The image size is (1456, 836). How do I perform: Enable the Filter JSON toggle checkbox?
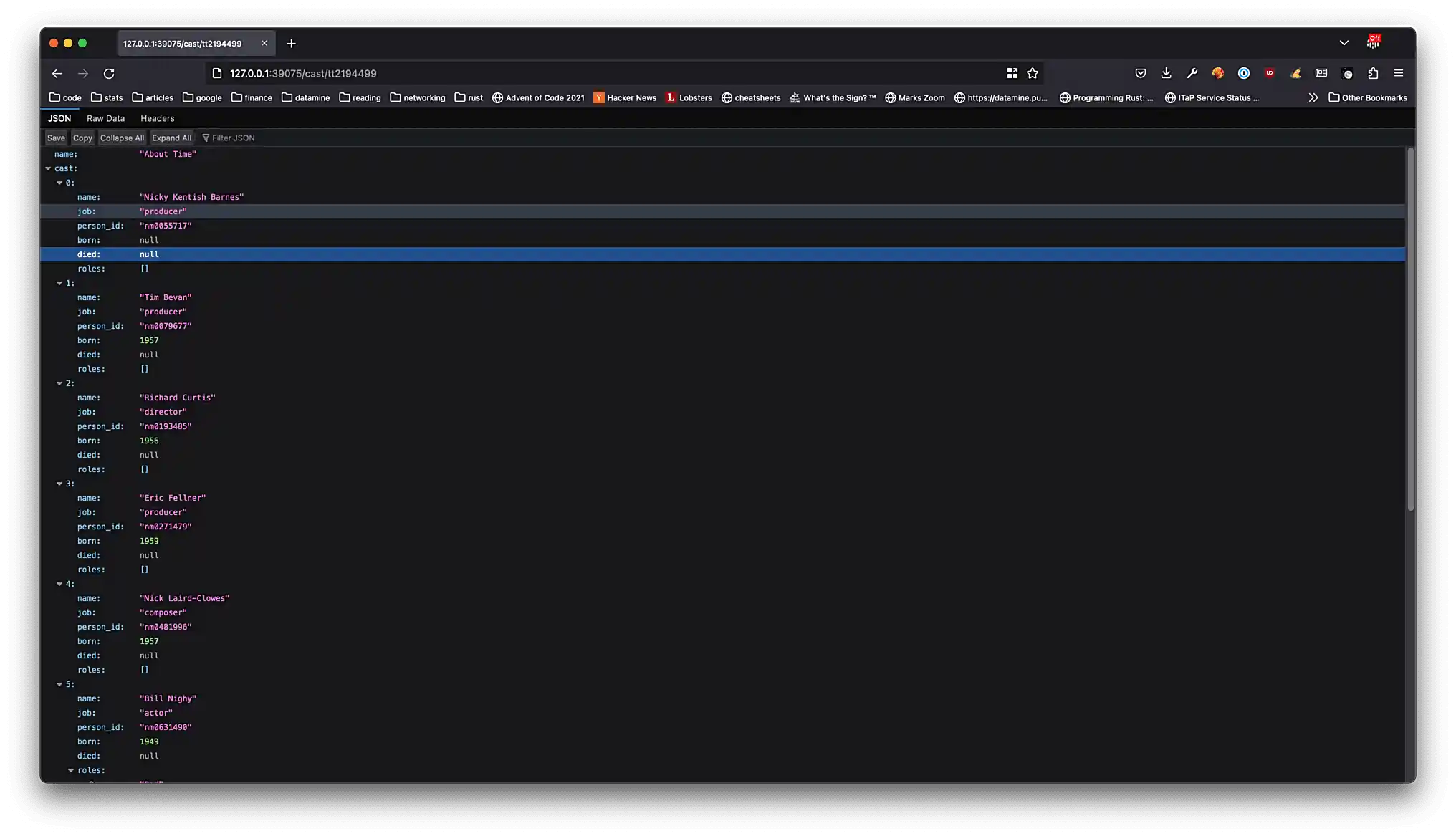tap(205, 137)
